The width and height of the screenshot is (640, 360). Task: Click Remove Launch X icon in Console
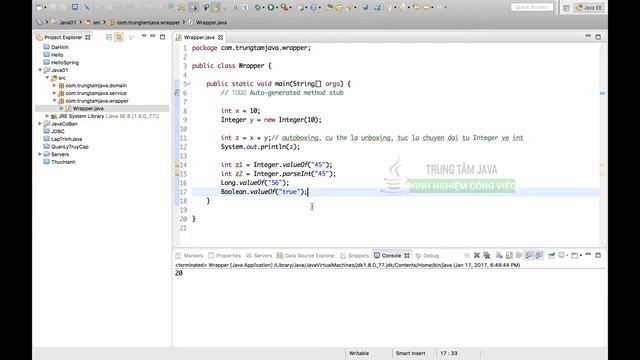point(476,256)
